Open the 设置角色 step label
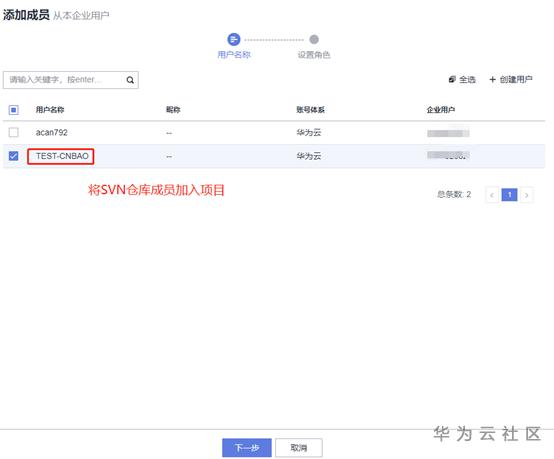 314,55
